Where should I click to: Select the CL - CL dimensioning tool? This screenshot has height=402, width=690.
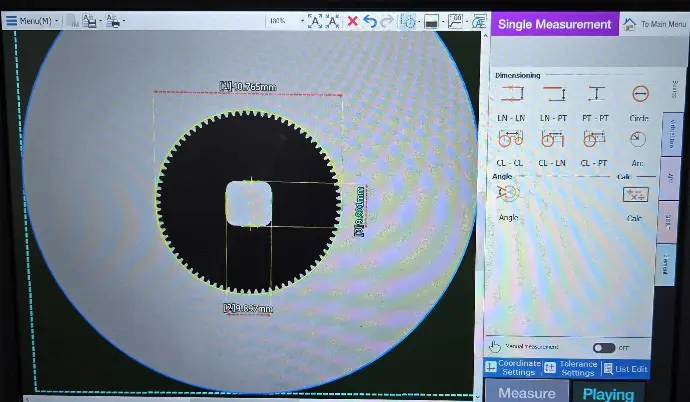click(x=510, y=139)
